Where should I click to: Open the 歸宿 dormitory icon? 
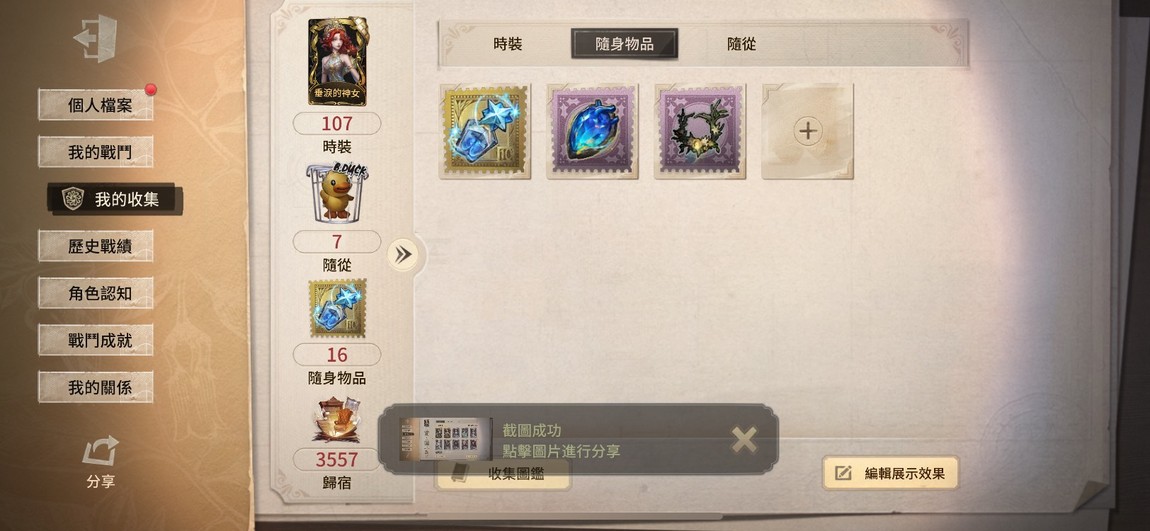[x=337, y=420]
